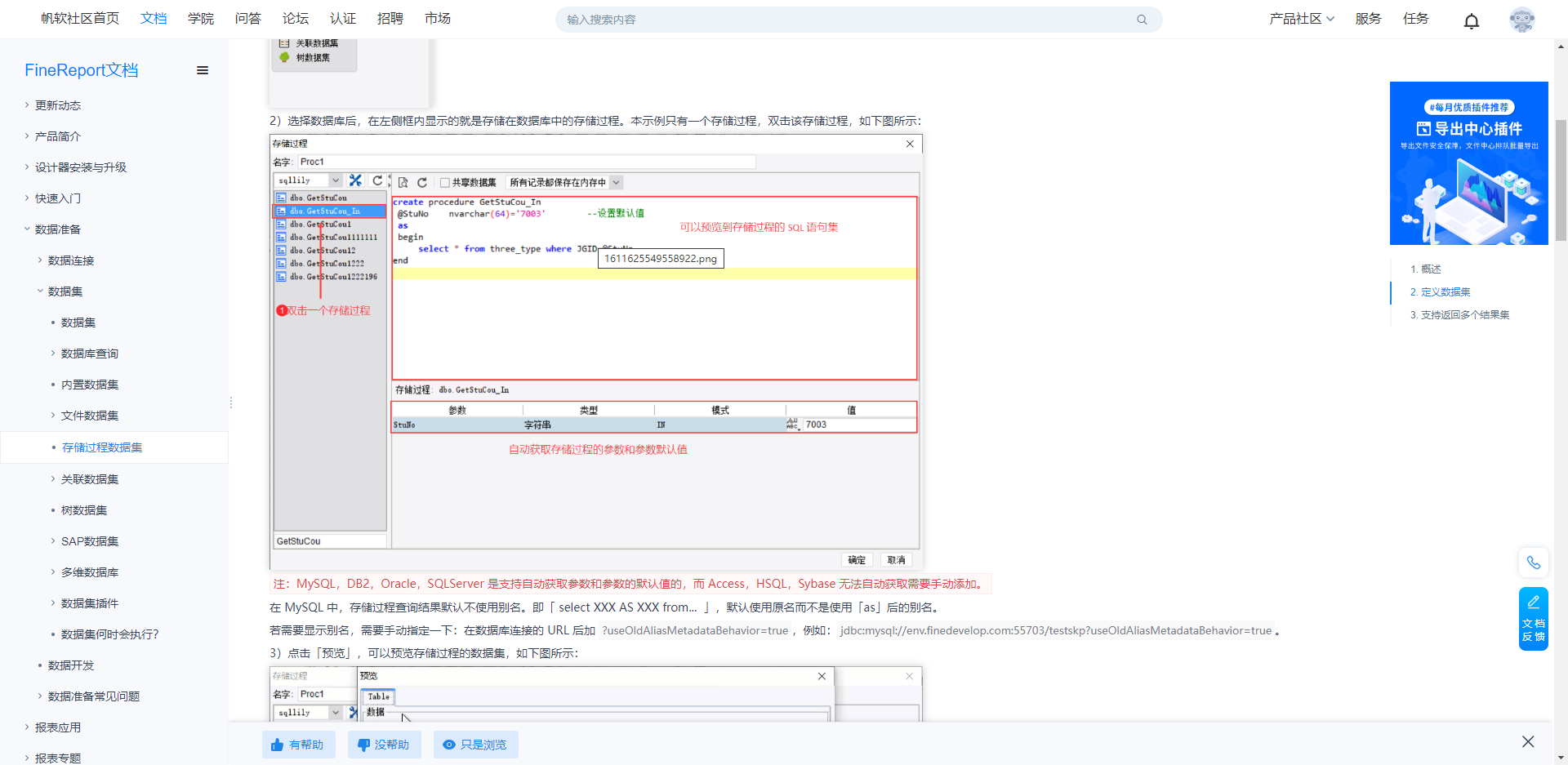Expand the 关联数据集 item
The image size is (1568, 765).
90,479
